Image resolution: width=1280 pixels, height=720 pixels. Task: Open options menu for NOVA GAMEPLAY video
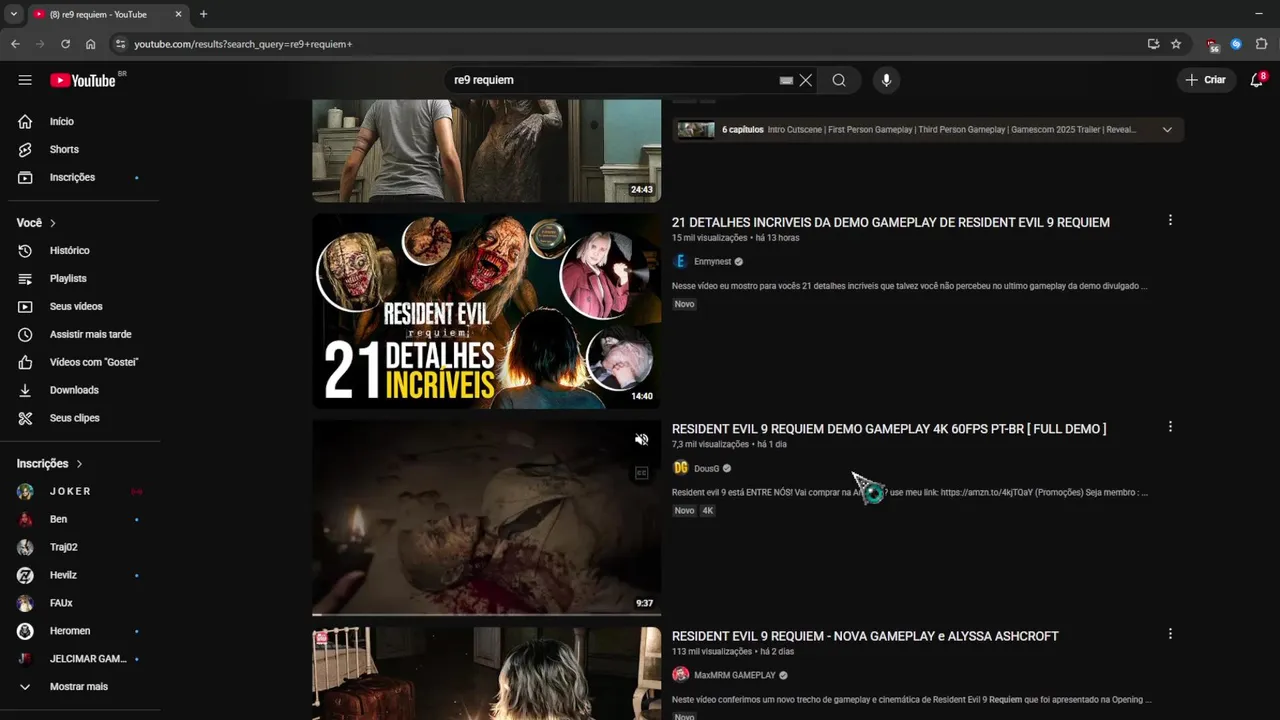(x=1170, y=634)
